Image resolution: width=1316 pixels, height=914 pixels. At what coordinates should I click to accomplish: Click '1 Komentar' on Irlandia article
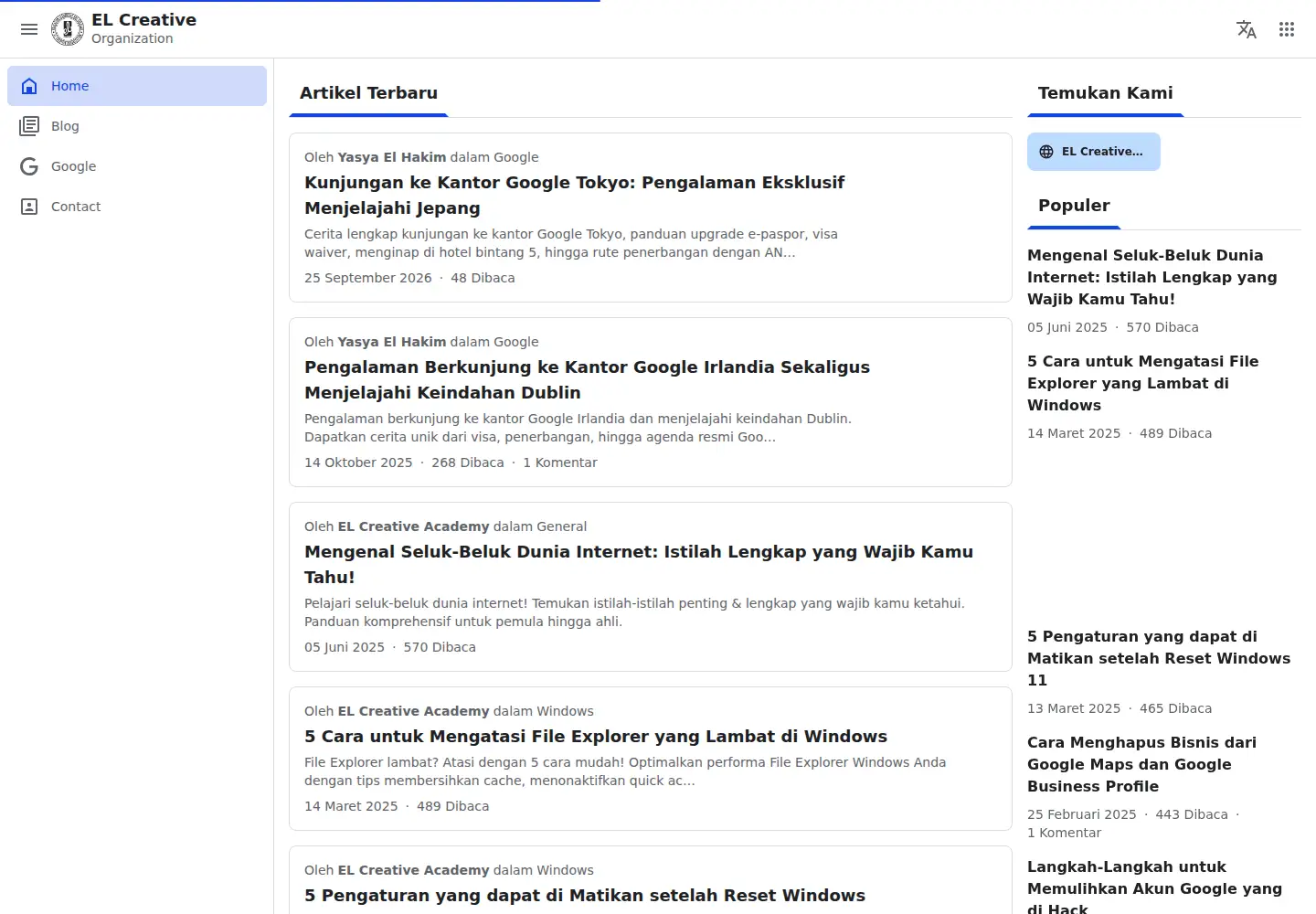pos(560,462)
